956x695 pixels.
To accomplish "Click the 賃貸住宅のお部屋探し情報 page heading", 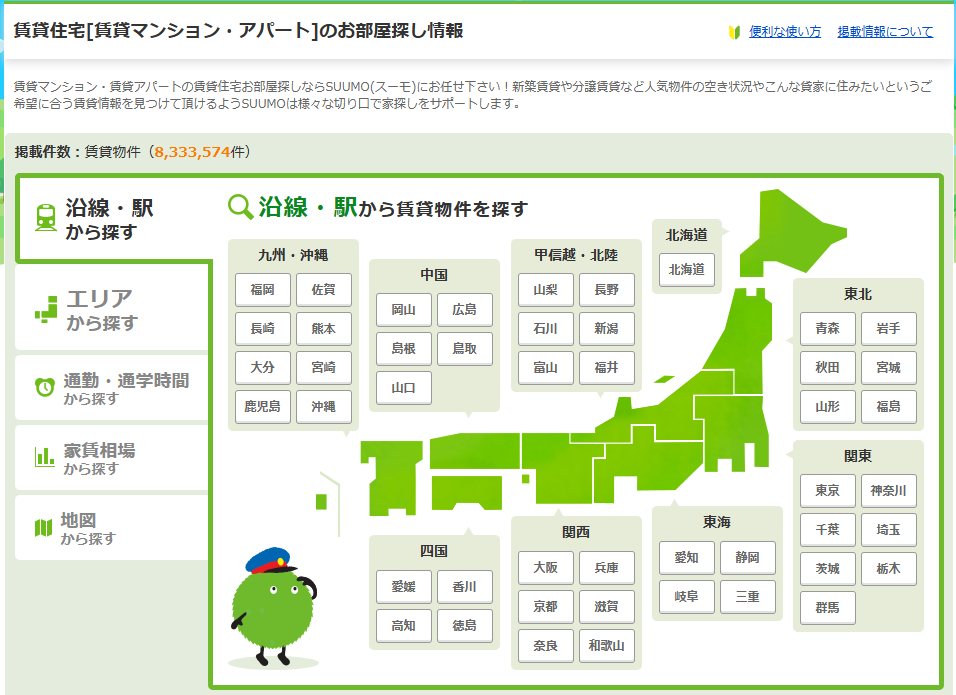I will click(x=238, y=30).
